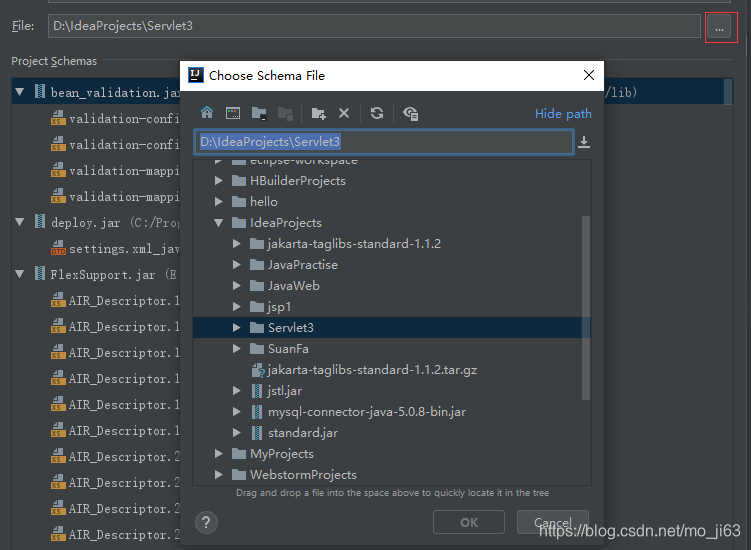Expand the jakarta-taglibs-standard-1.1.2 folder

point(237,244)
